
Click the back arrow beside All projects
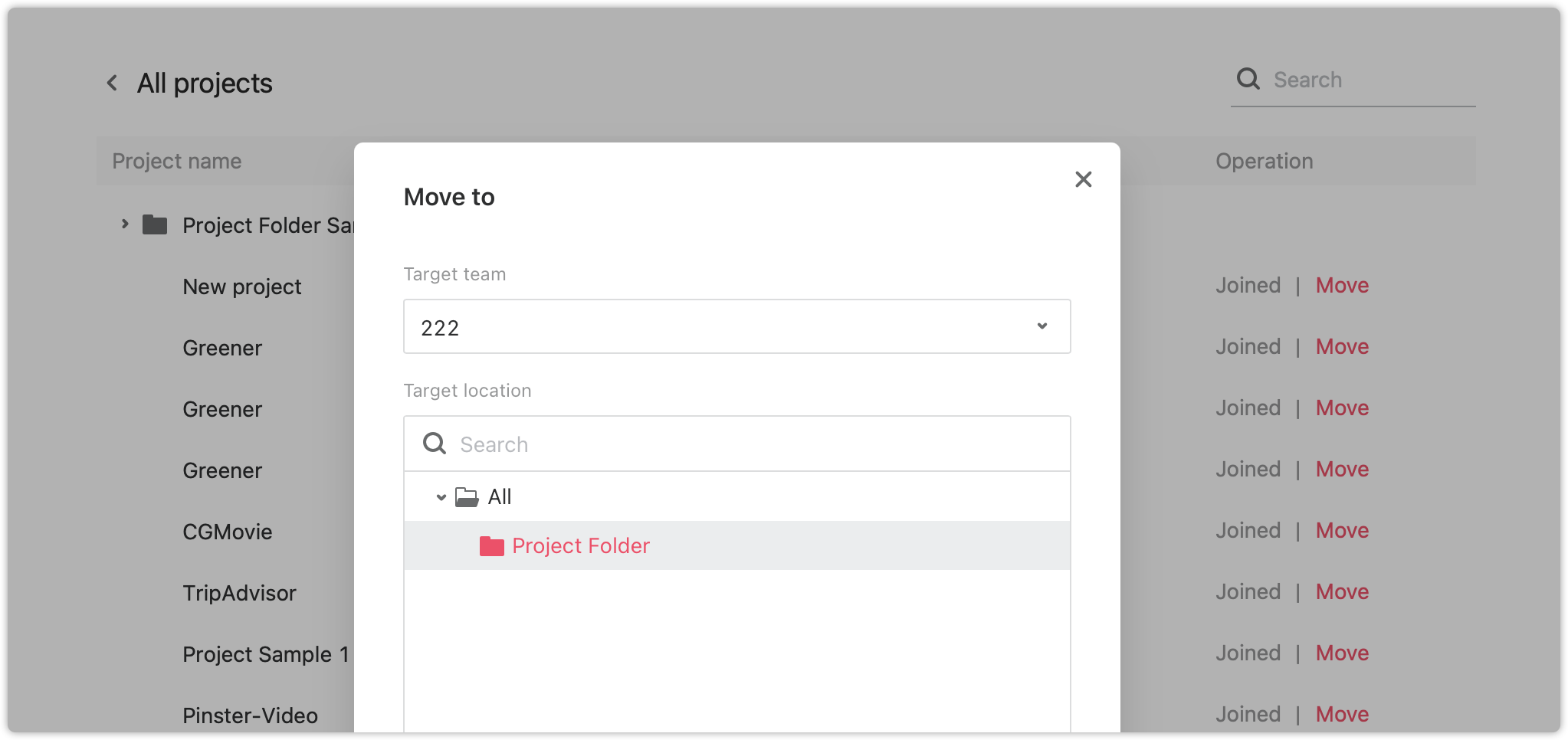113,83
